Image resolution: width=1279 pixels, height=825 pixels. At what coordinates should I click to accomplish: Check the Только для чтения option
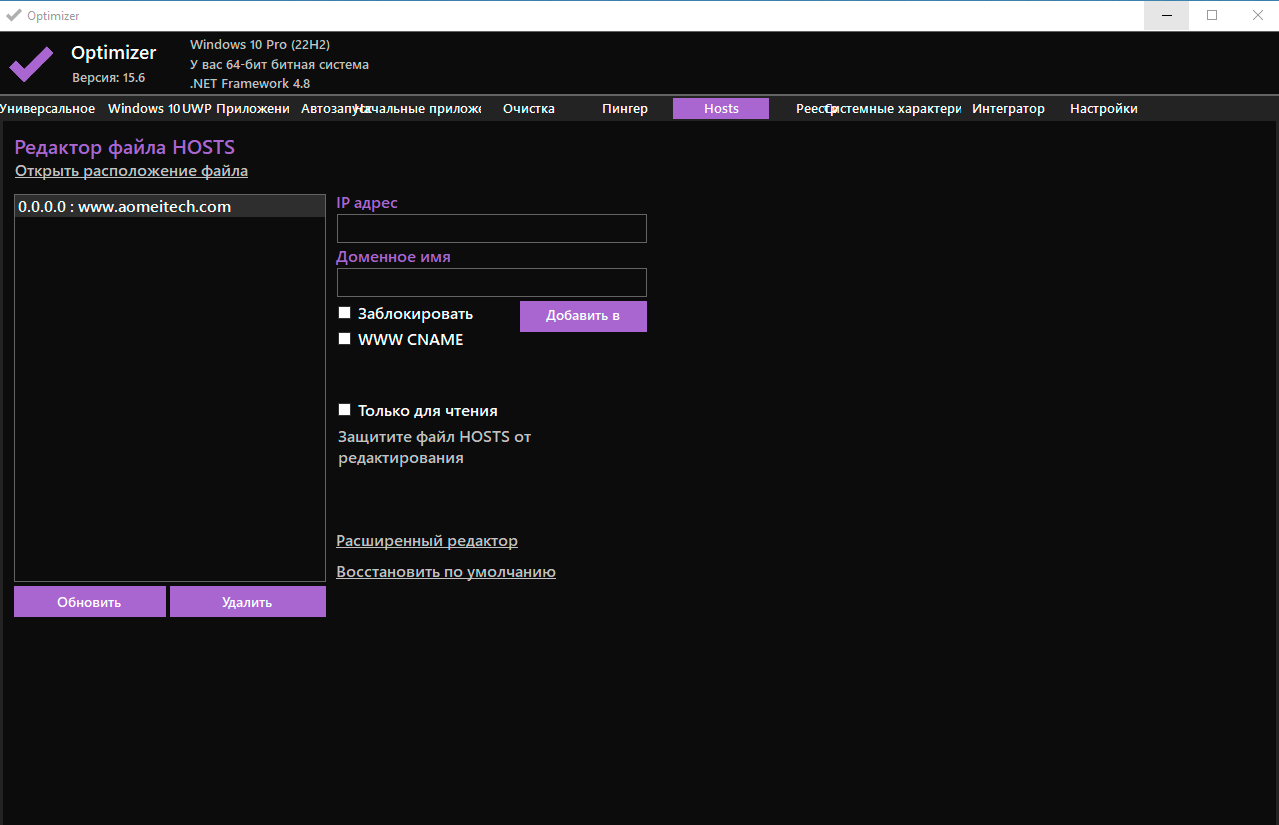345,410
